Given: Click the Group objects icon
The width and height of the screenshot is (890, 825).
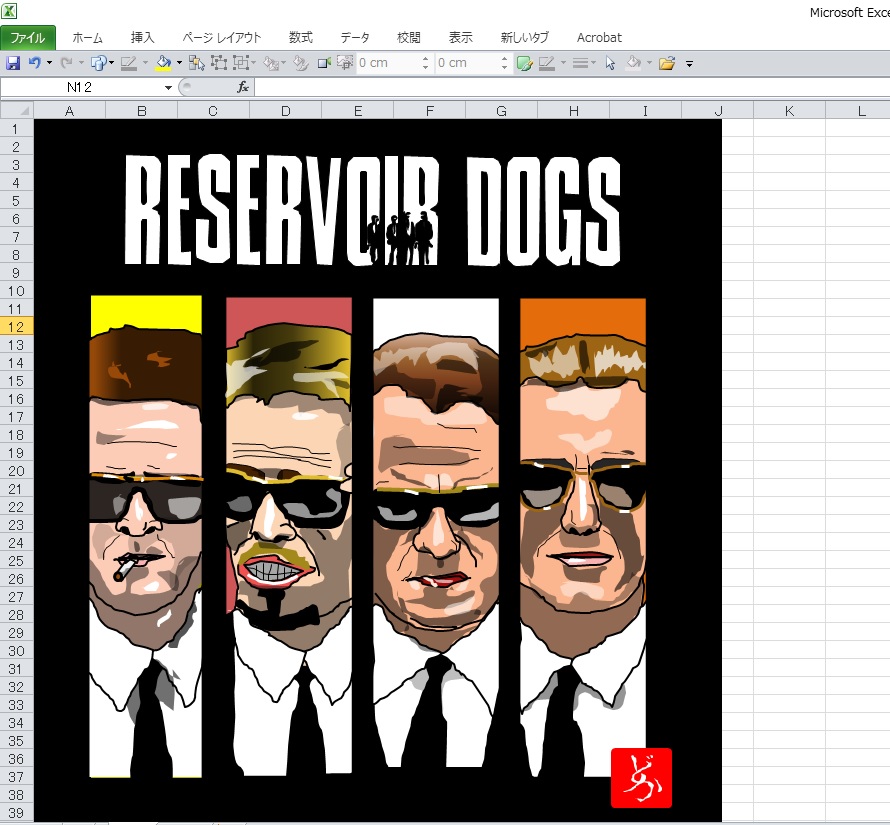Looking at the screenshot, I should [x=219, y=63].
